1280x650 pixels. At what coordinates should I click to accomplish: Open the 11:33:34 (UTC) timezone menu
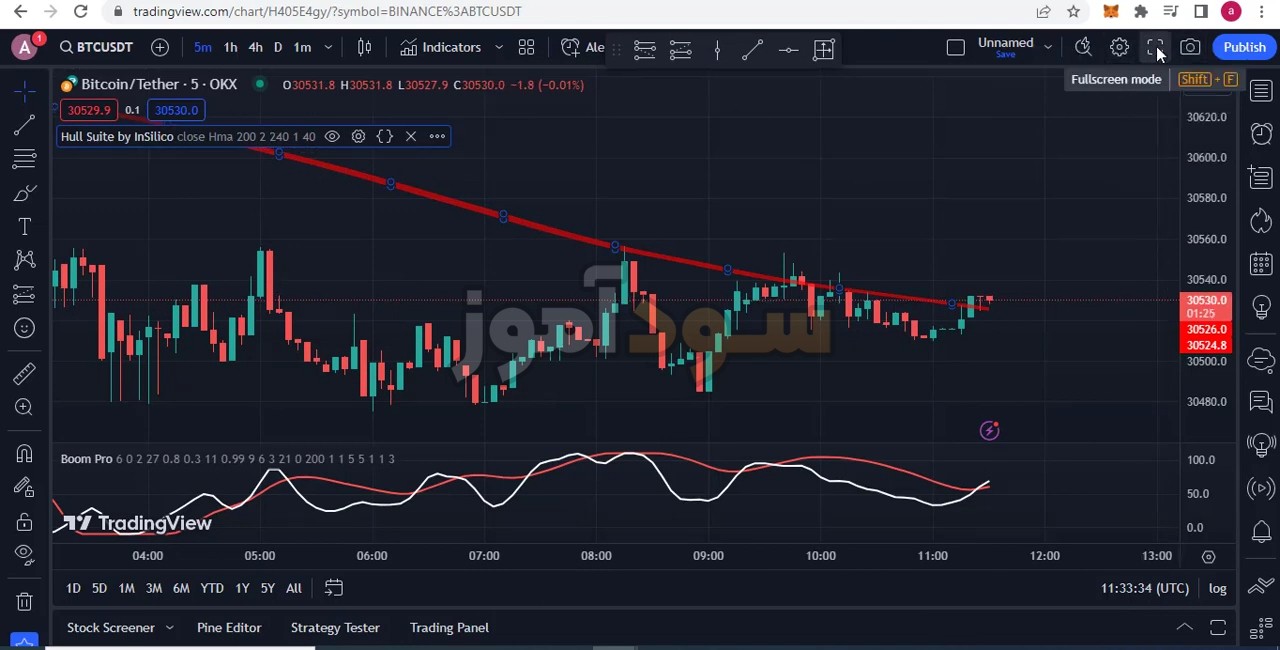1145,588
